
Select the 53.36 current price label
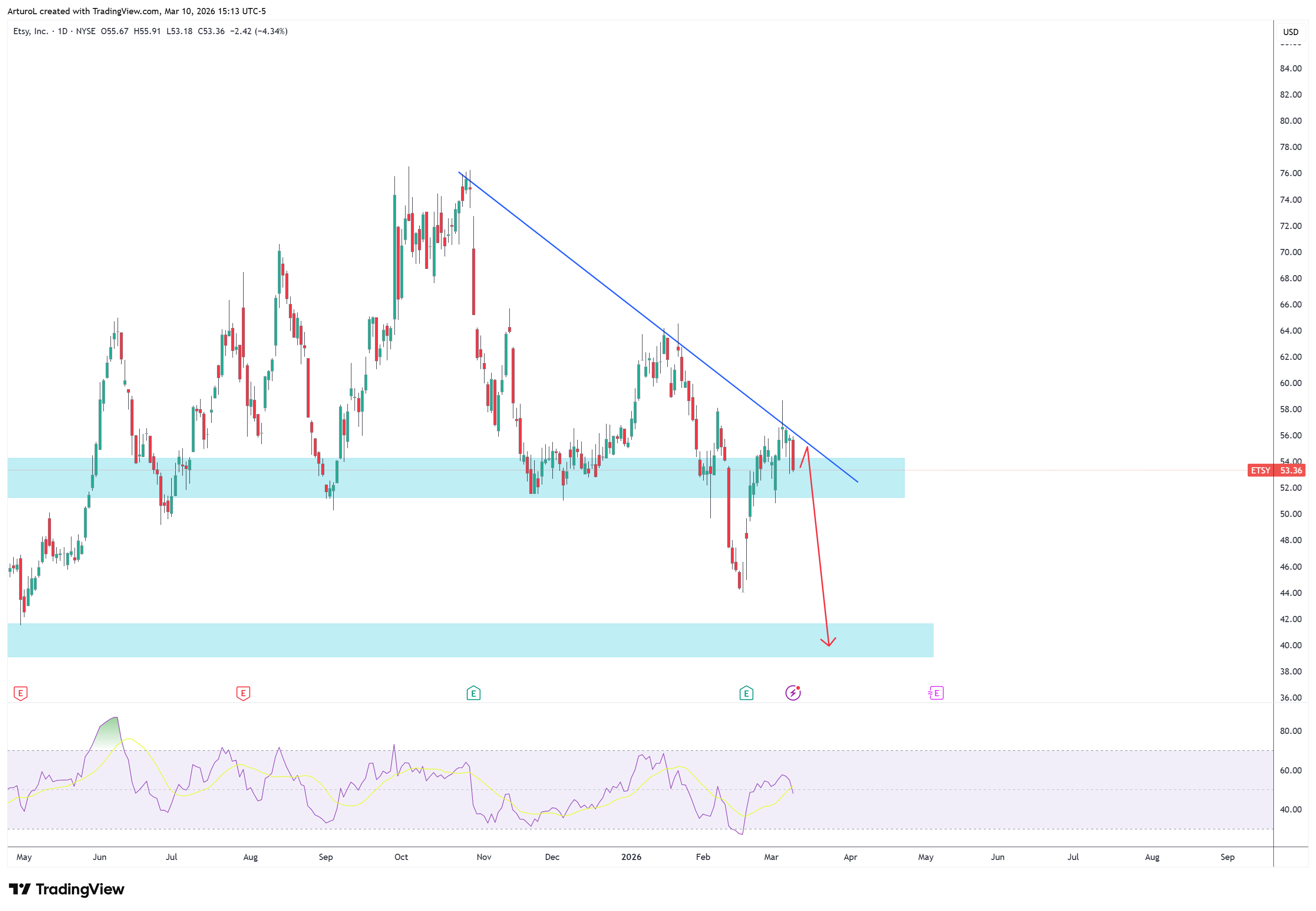(1291, 471)
